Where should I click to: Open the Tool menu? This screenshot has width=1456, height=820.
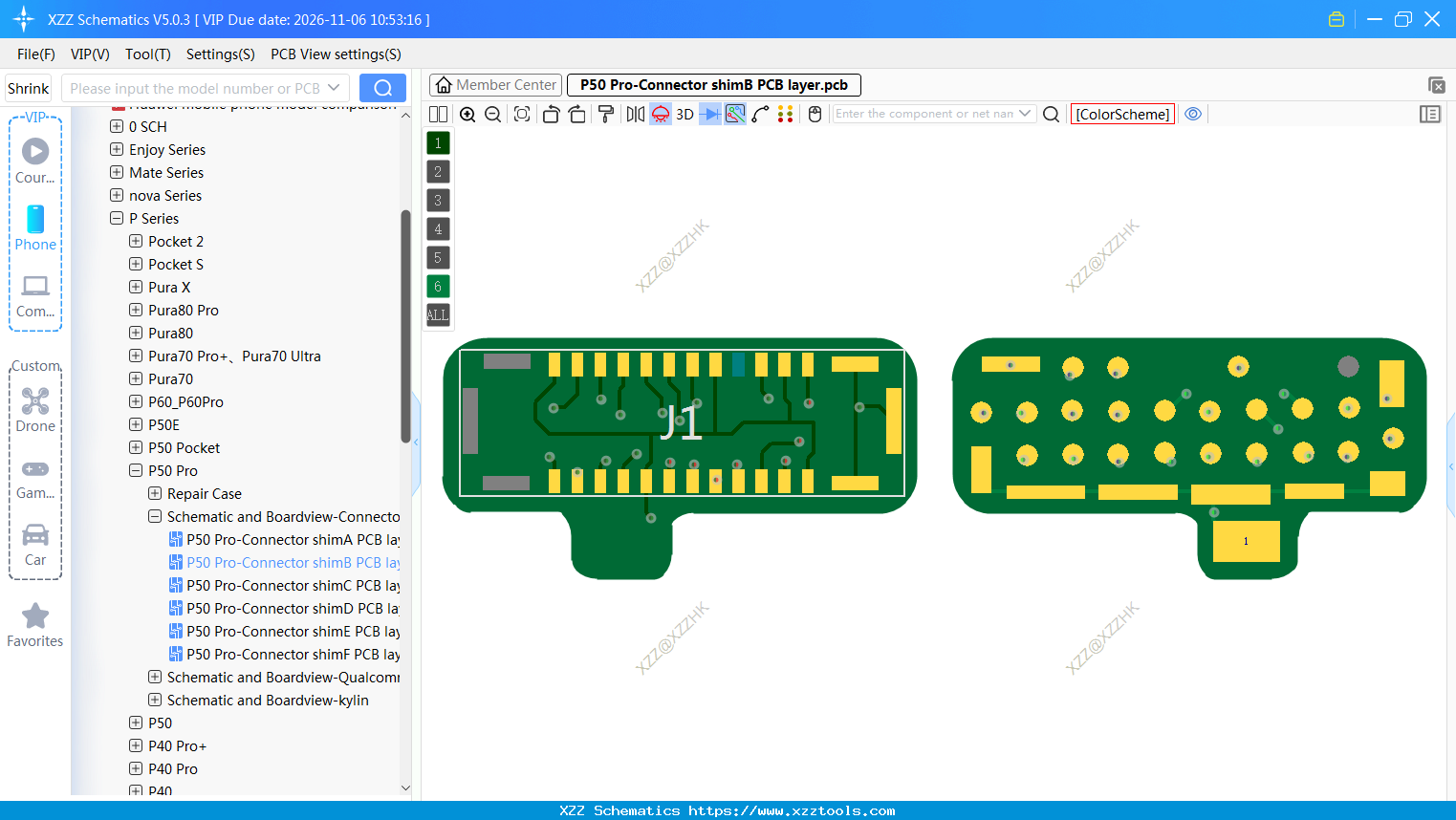point(147,54)
